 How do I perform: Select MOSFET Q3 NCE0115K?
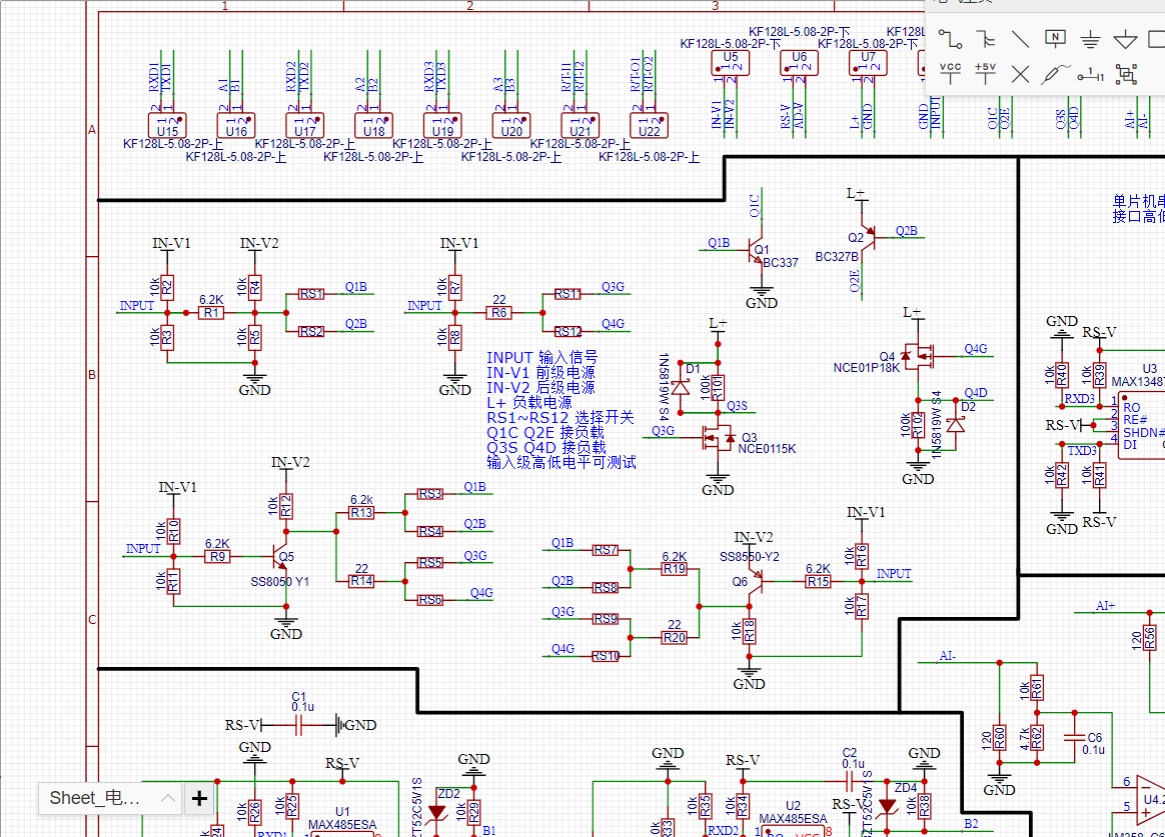point(719,437)
